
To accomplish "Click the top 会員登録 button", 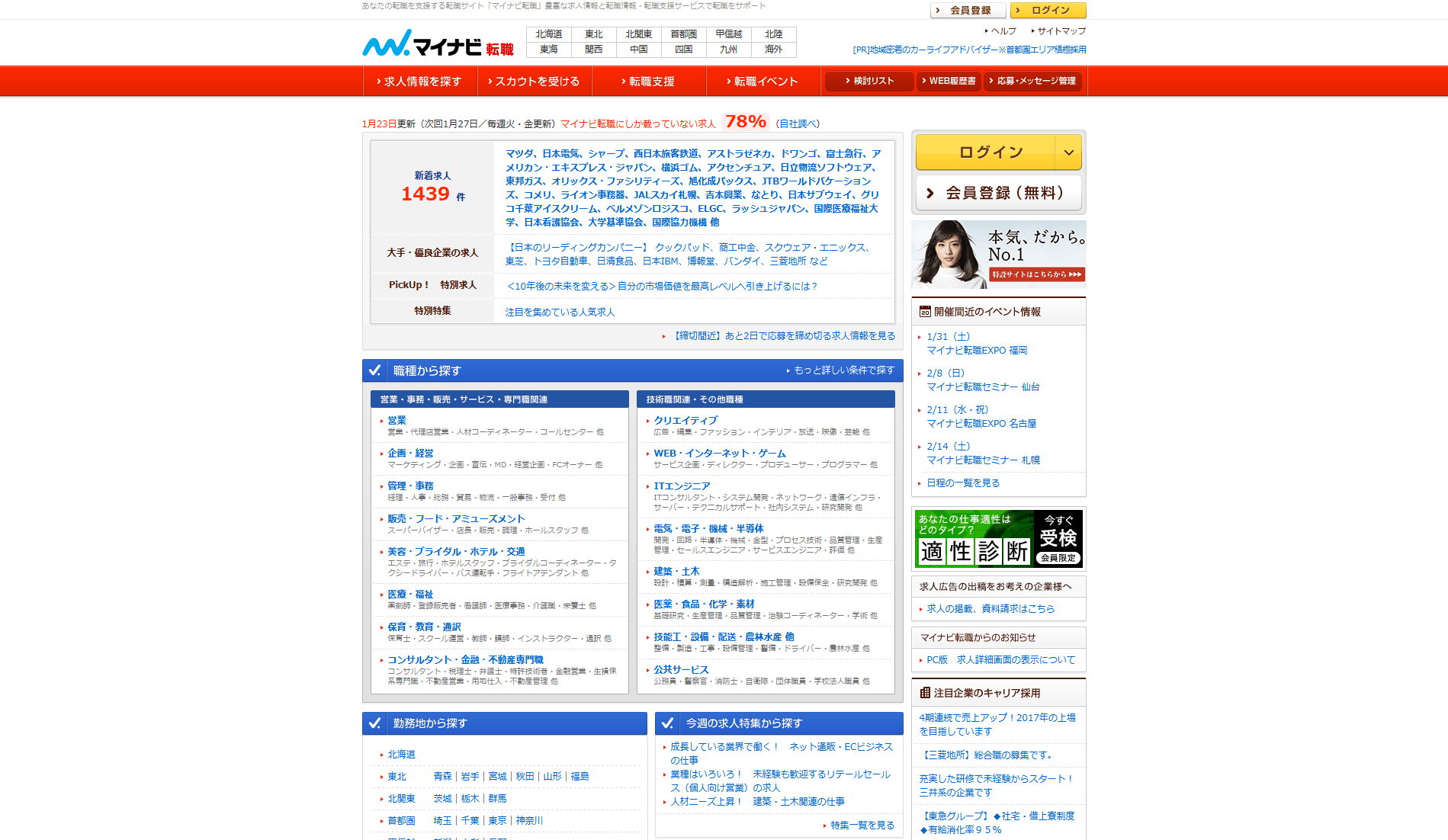I will [x=968, y=10].
